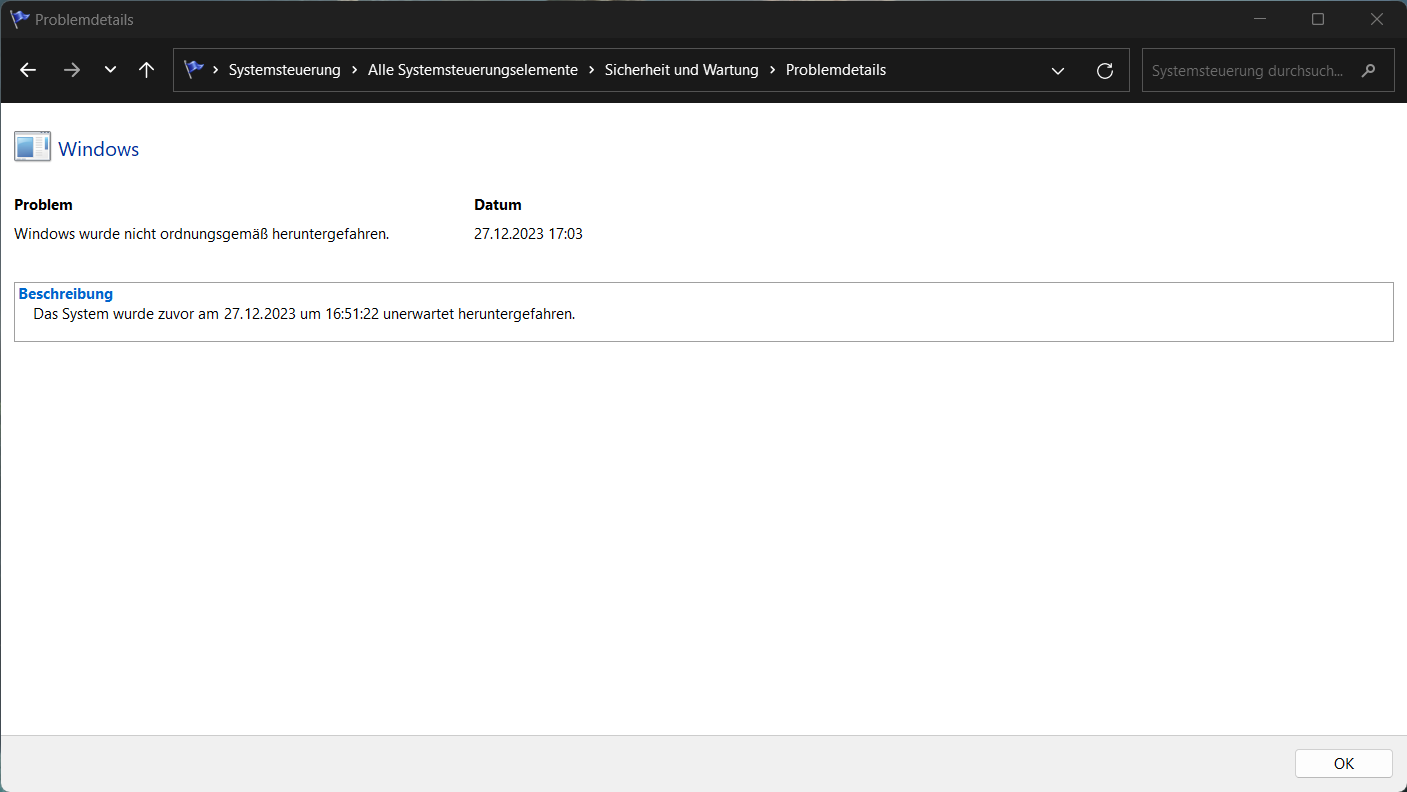Select the date 27.12.2023 17:03
The width and height of the screenshot is (1407, 792).
[x=528, y=234]
